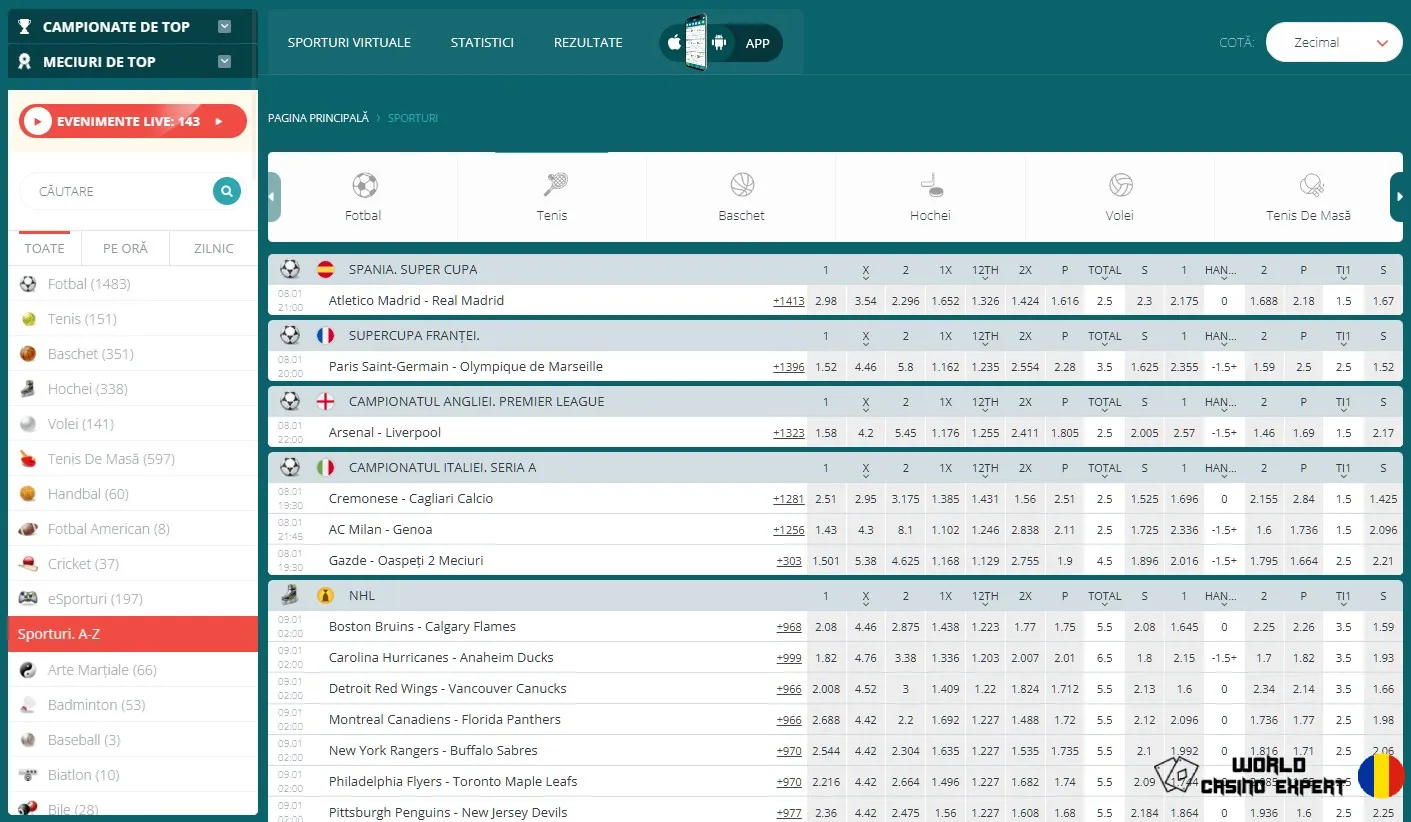The width and height of the screenshot is (1411, 822).
Task: Click the eSporturi icon in the sidebar
Action: [x=26, y=598]
